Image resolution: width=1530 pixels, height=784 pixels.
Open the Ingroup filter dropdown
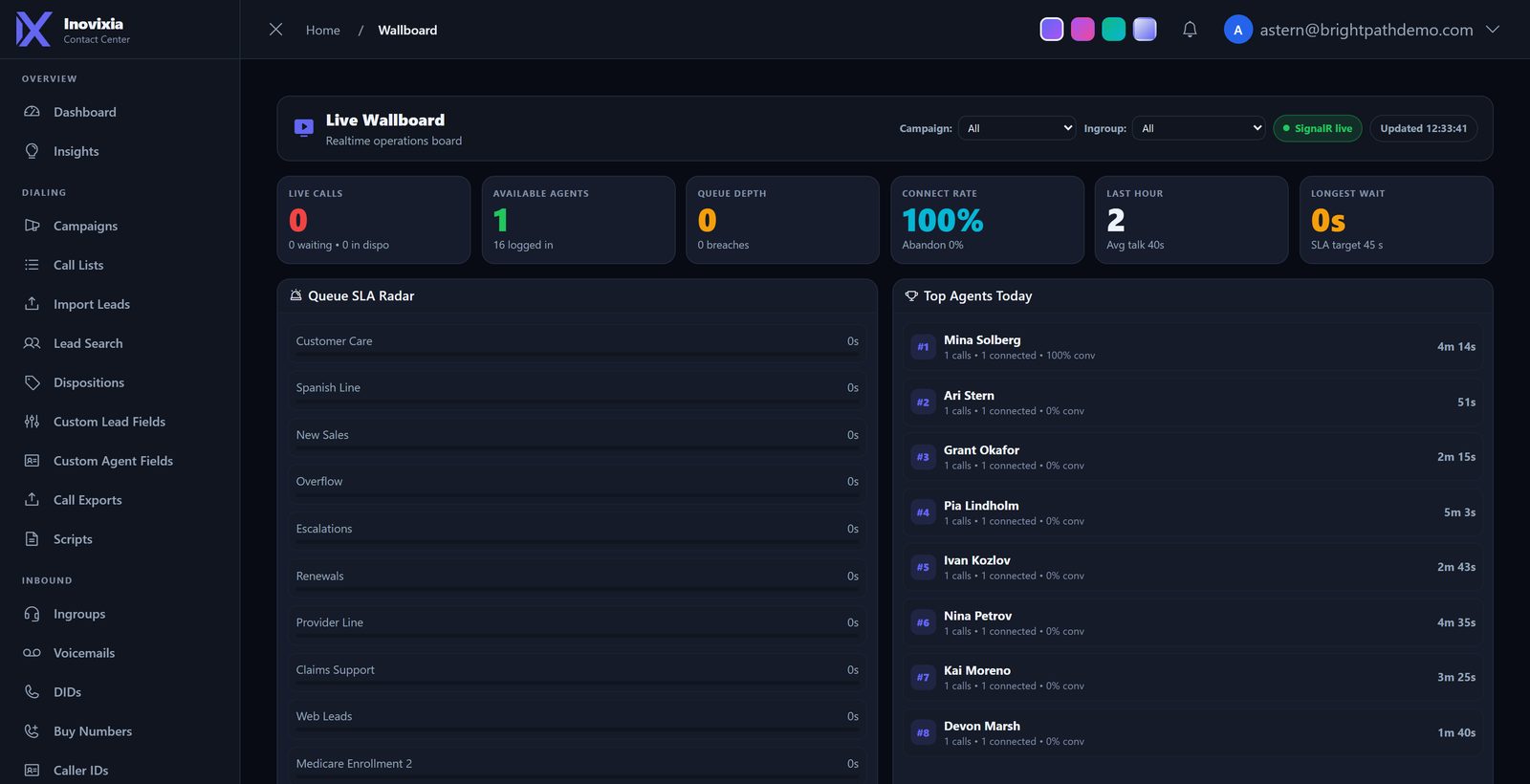(1199, 128)
